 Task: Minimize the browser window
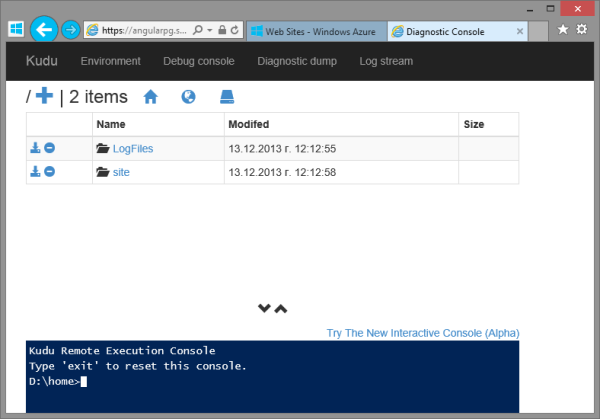[x=530, y=10]
